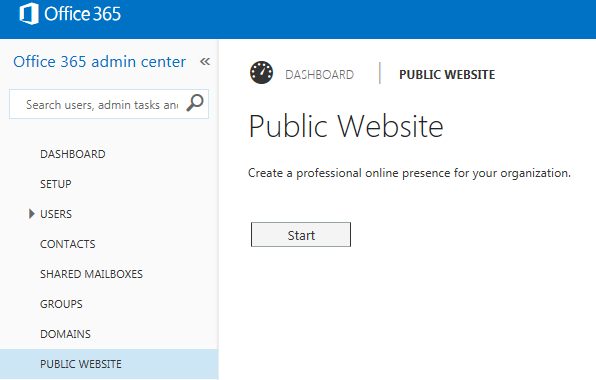Navigate to CONTACTS in sidebar
The image size is (596, 380).
pyautogui.click(x=68, y=244)
